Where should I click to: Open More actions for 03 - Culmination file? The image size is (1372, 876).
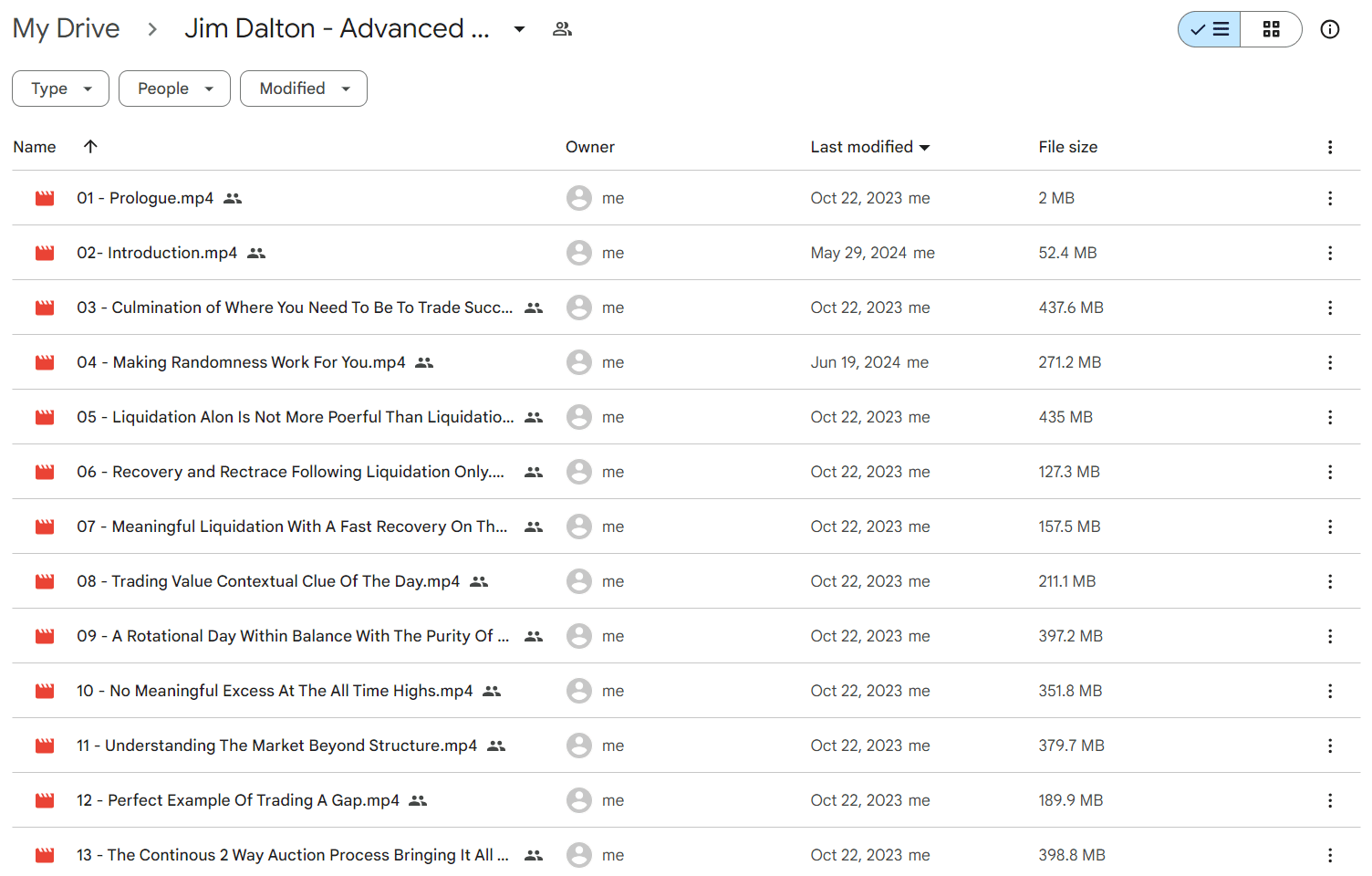coord(1330,308)
